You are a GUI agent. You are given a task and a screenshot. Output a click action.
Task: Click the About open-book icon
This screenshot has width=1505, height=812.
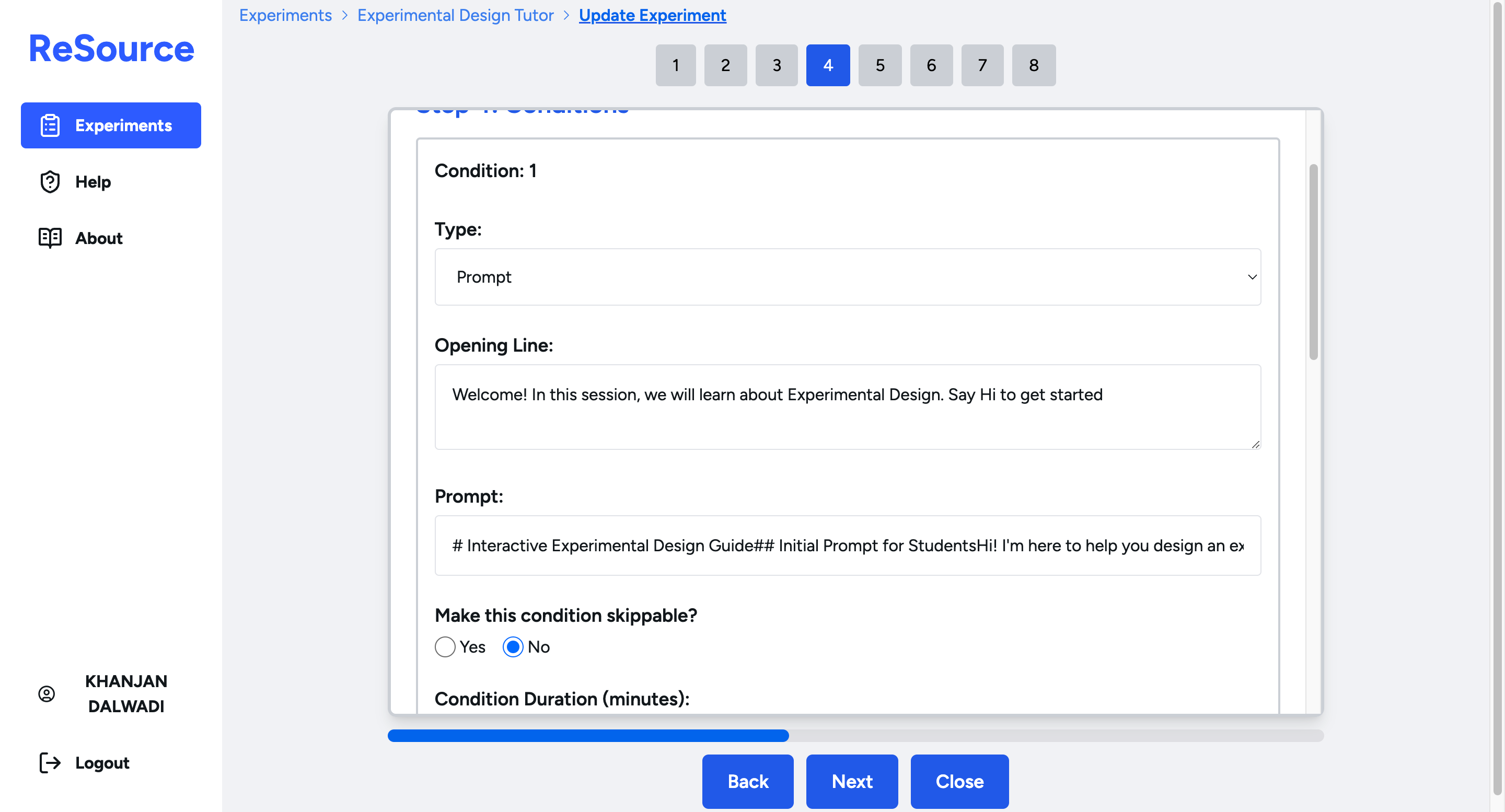click(50, 238)
